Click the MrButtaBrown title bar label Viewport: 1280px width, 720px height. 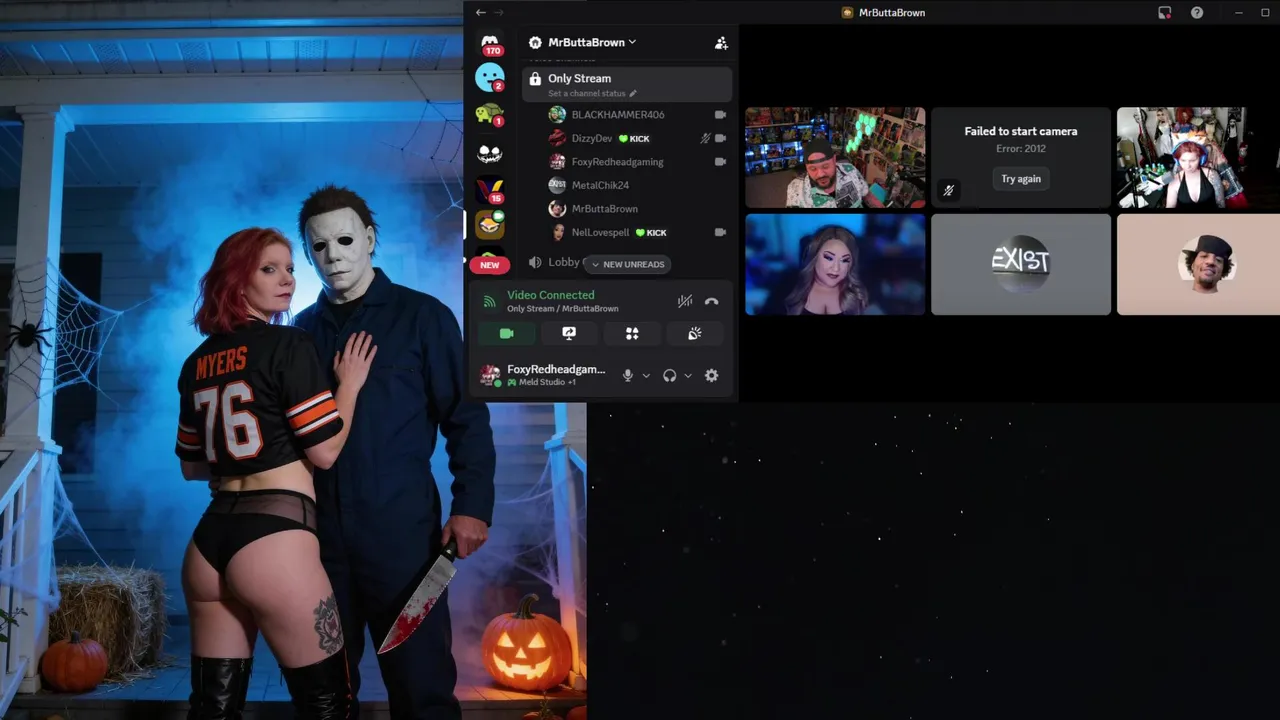tap(892, 13)
